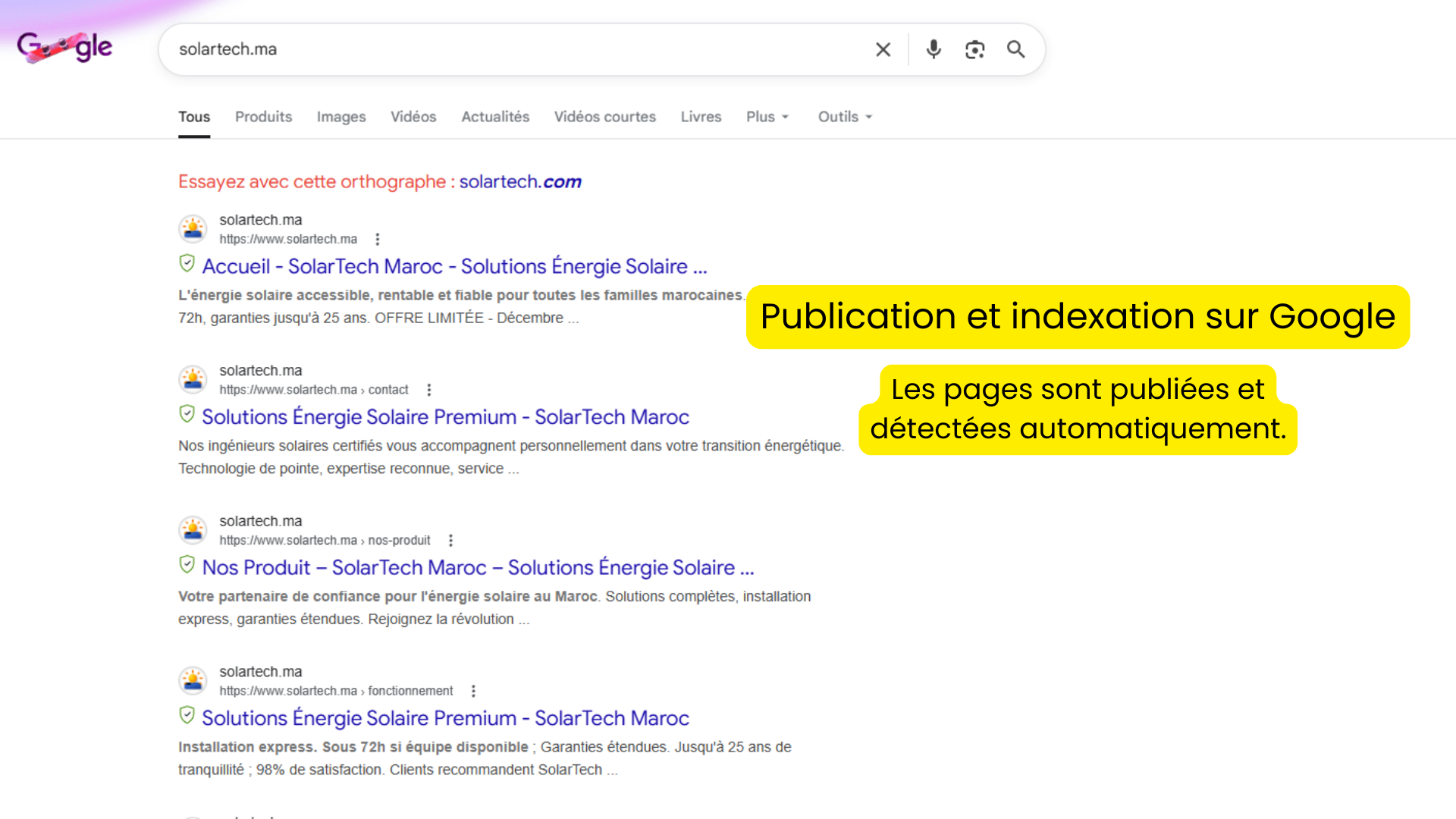Open more options for nos-produit result
Viewport: 1456px width, 819px height.
click(451, 541)
